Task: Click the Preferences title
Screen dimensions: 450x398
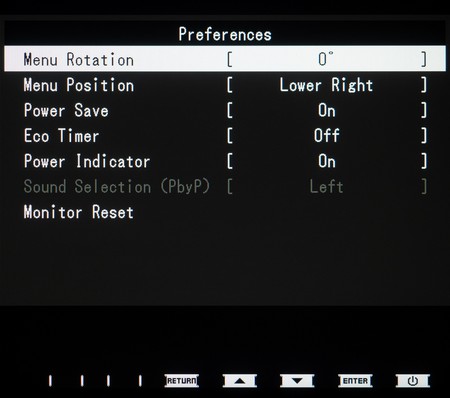Action: click(225, 34)
